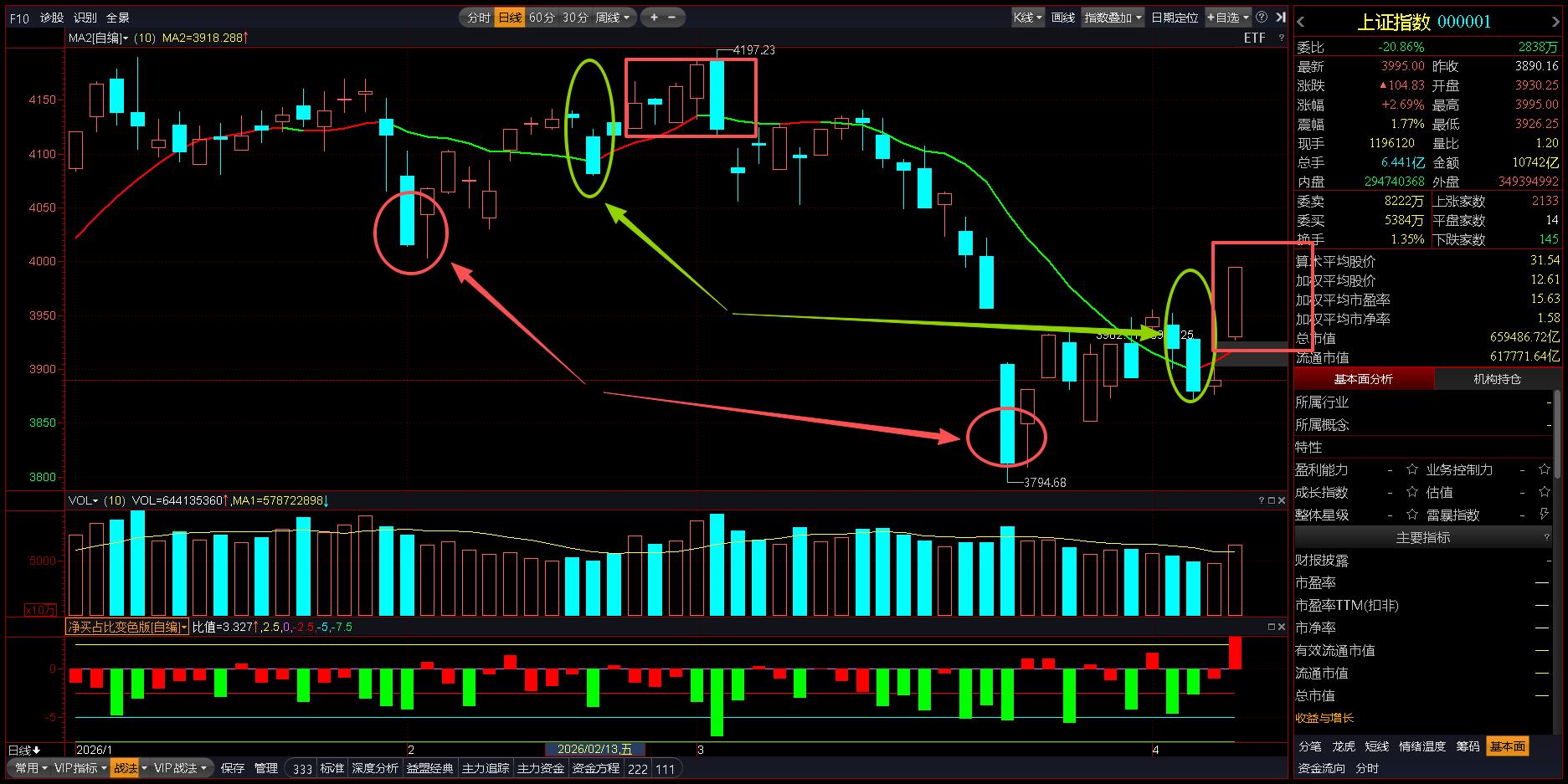The height and width of the screenshot is (784, 1568).
Task: Click the 2026/02/13 date marker on timeline
Action: tap(594, 749)
